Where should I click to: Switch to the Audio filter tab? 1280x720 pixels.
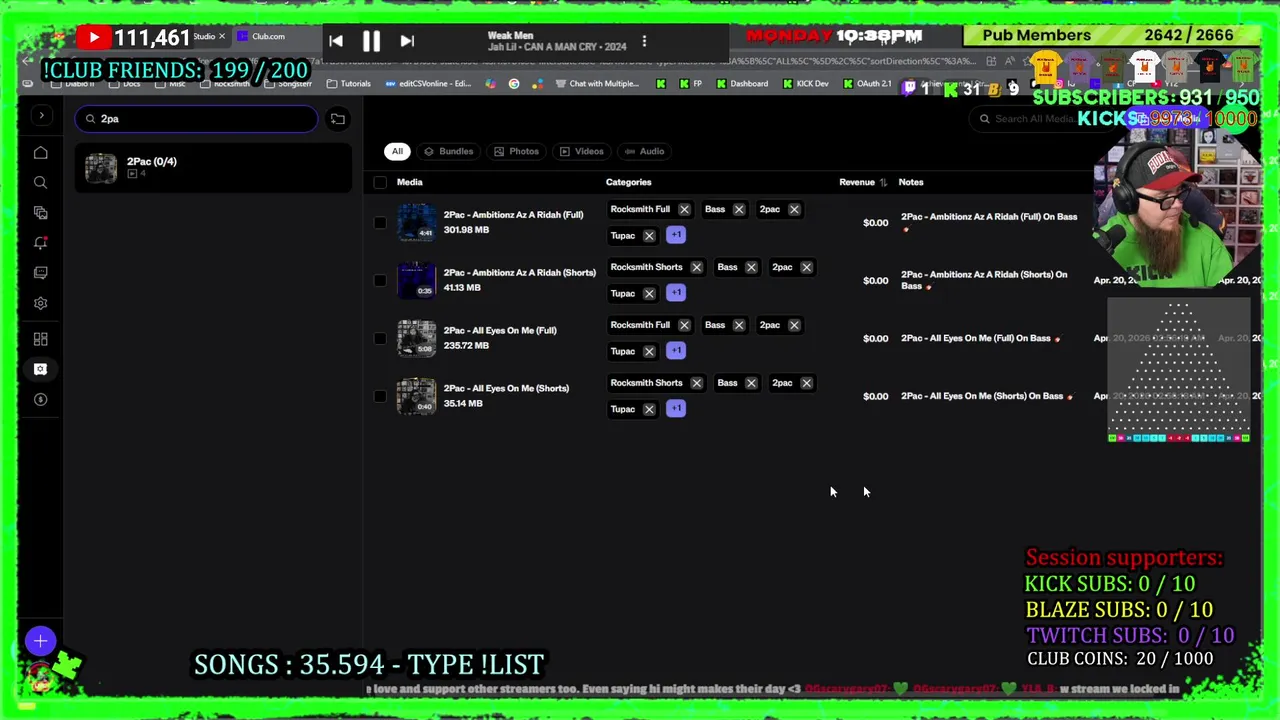pos(644,151)
